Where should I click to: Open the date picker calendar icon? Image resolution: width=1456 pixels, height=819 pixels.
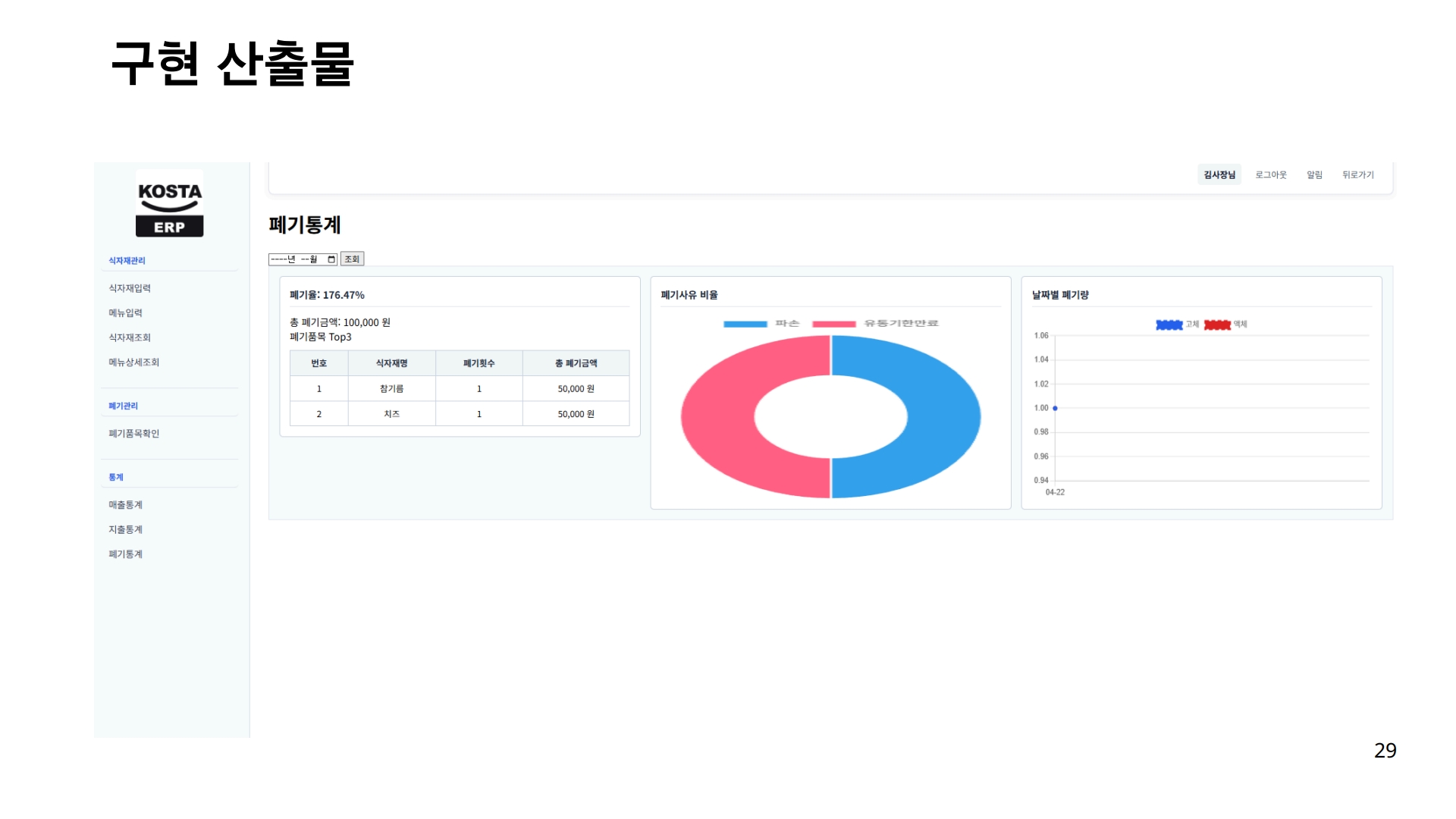click(x=331, y=259)
